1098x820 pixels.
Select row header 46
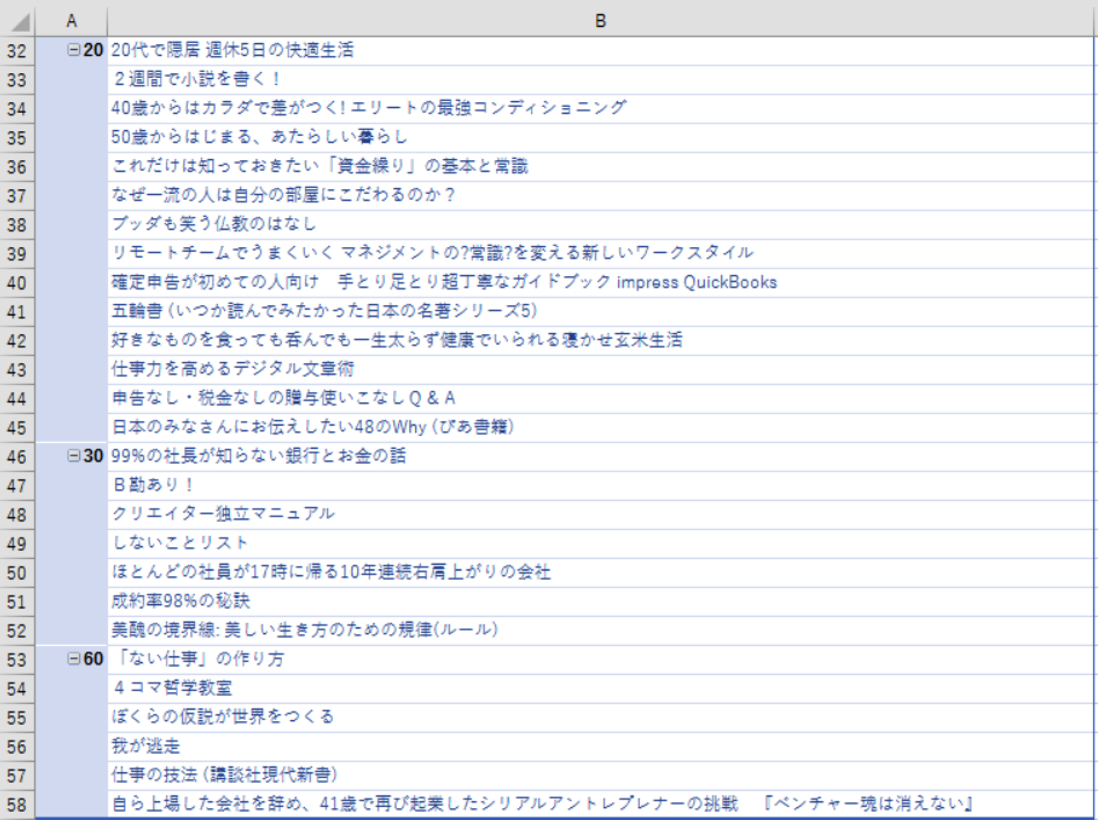click(x=18, y=457)
